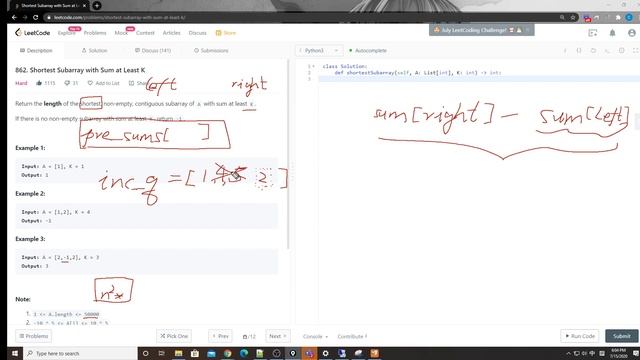The height and width of the screenshot is (360, 640).
Task: Toggle the Autocomplete indicator
Action: (368, 51)
